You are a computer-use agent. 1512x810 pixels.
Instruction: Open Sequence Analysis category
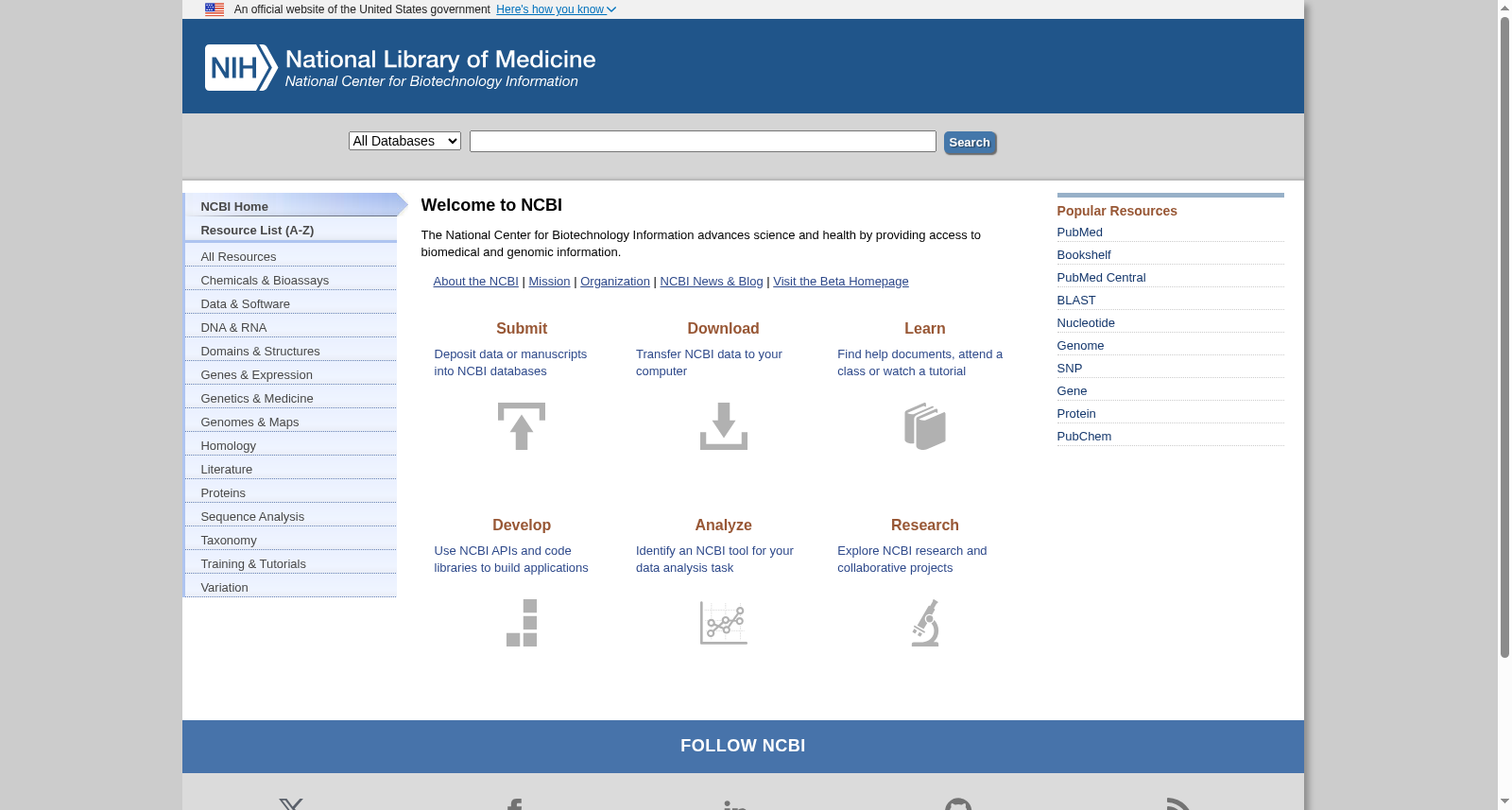click(x=291, y=516)
